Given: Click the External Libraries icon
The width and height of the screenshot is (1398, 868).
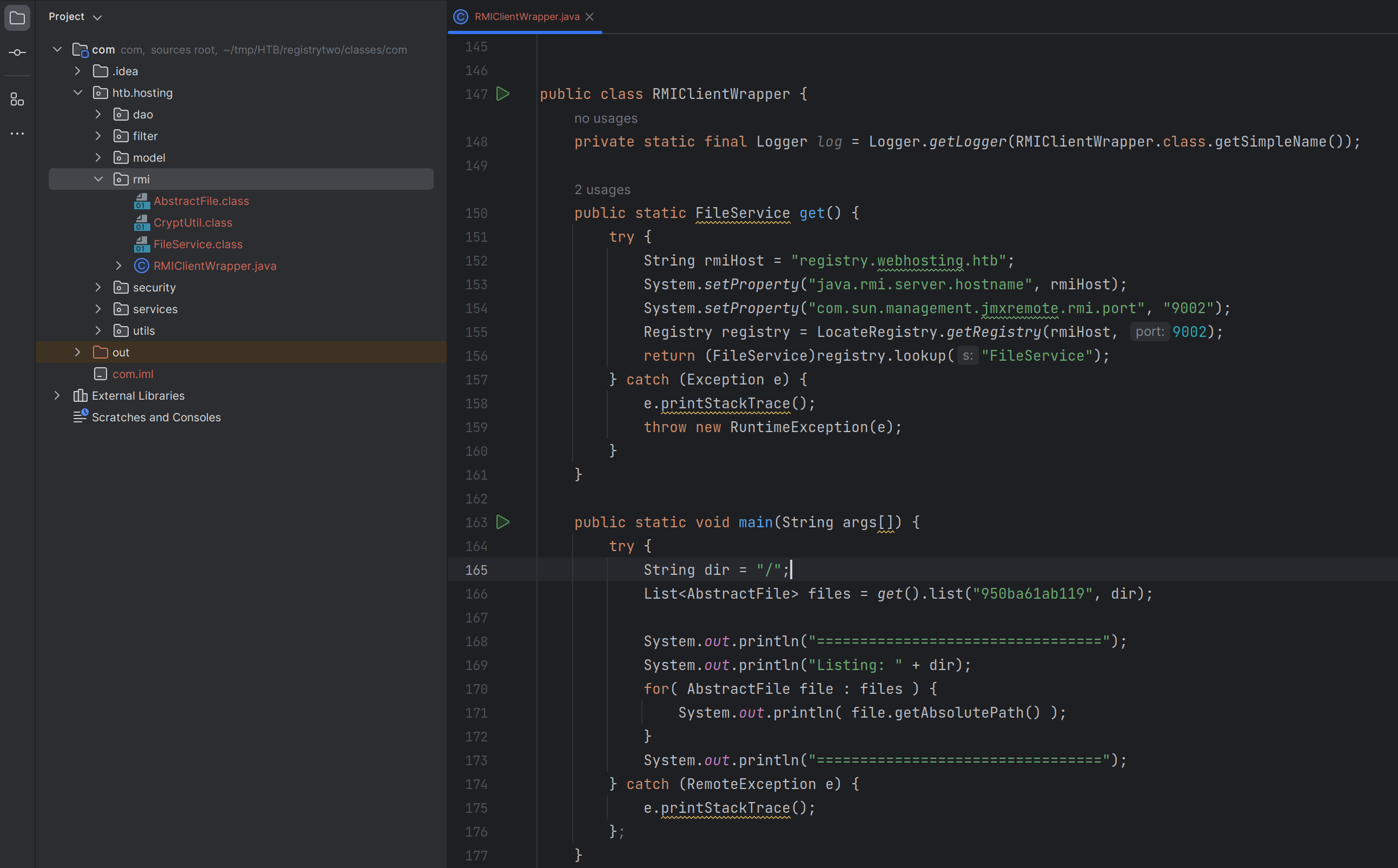Looking at the screenshot, I should click(x=81, y=395).
